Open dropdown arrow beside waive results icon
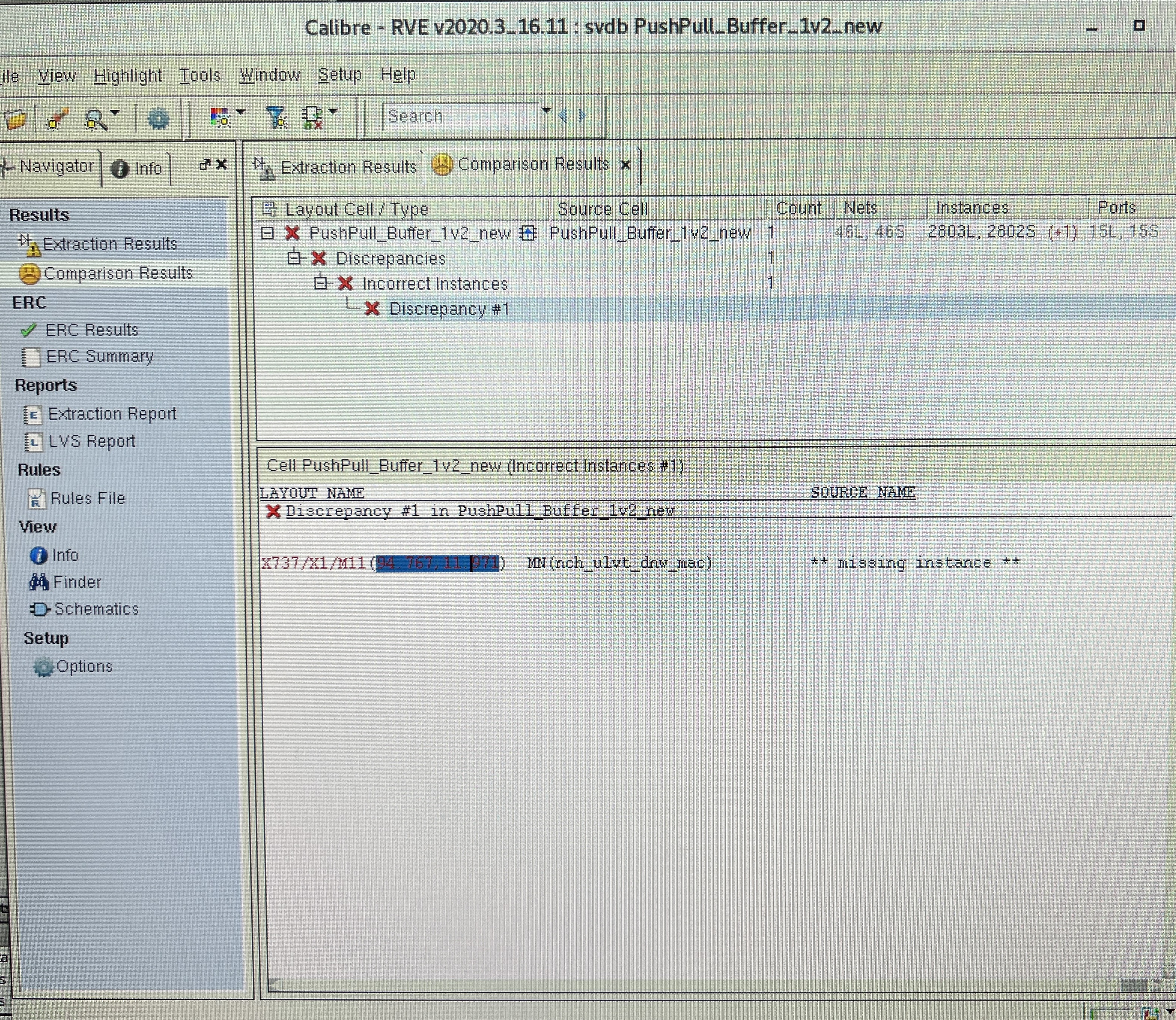 coord(333,112)
